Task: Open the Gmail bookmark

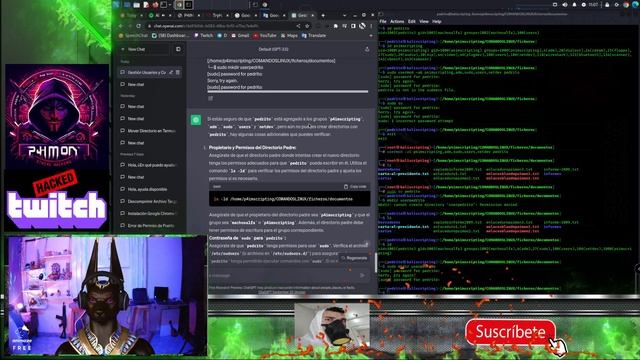Action: [240, 36]
